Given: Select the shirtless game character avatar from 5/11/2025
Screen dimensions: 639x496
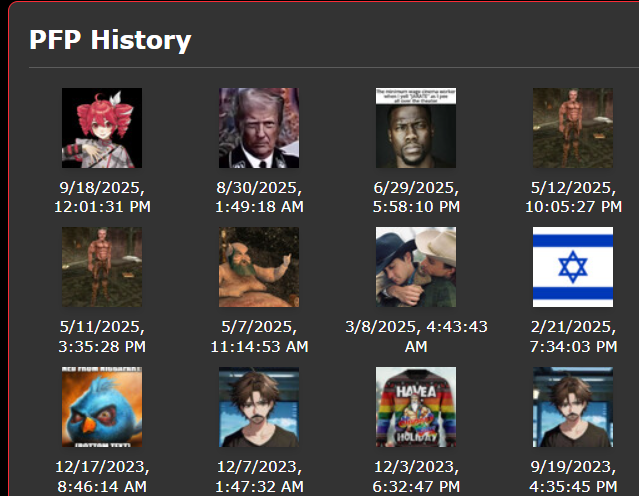Looking at the screenshot, I should coord(102,267).
